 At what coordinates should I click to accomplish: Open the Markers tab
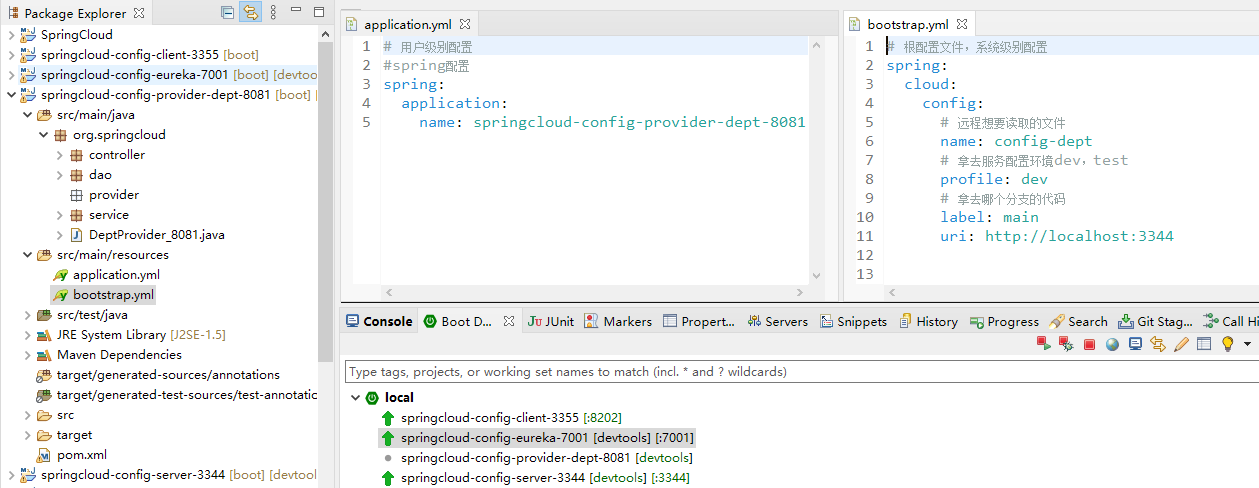pos(618,321)
